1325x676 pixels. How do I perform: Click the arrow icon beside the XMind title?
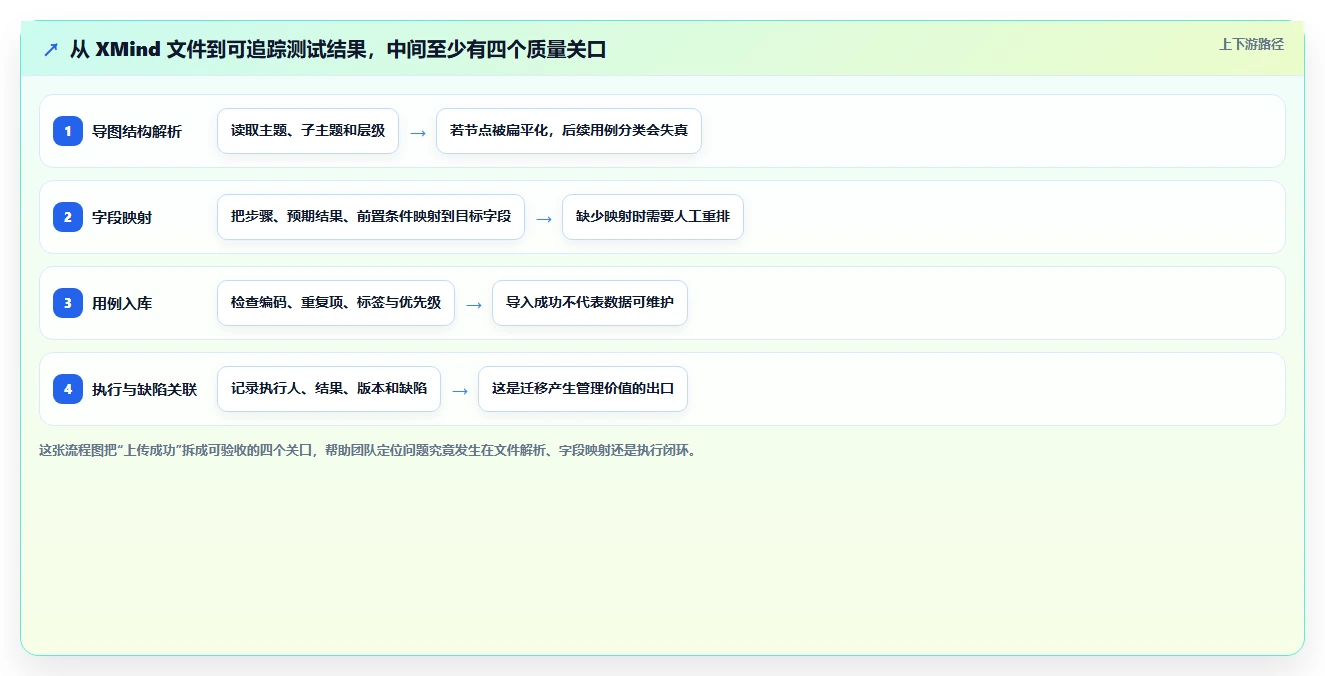coord(51,49)
